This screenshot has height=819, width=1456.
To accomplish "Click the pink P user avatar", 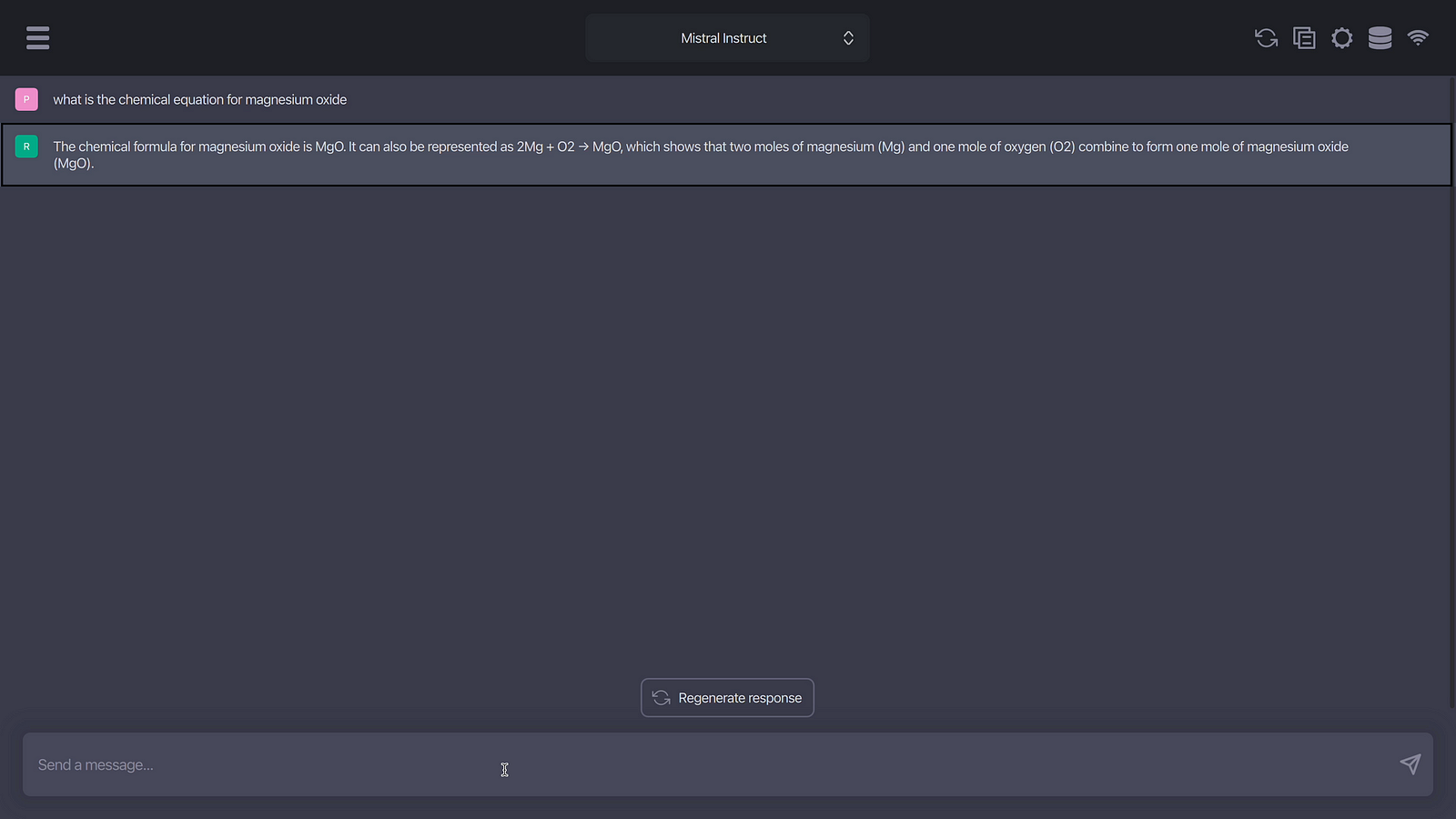I will 26,99.
